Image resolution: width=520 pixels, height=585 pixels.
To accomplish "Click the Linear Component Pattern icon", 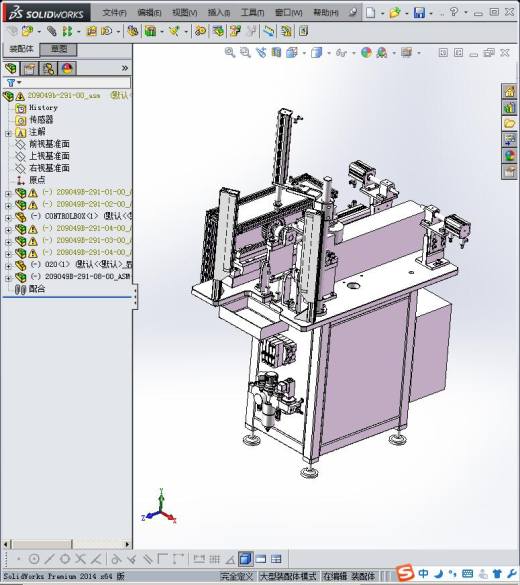I will point(67,31).
